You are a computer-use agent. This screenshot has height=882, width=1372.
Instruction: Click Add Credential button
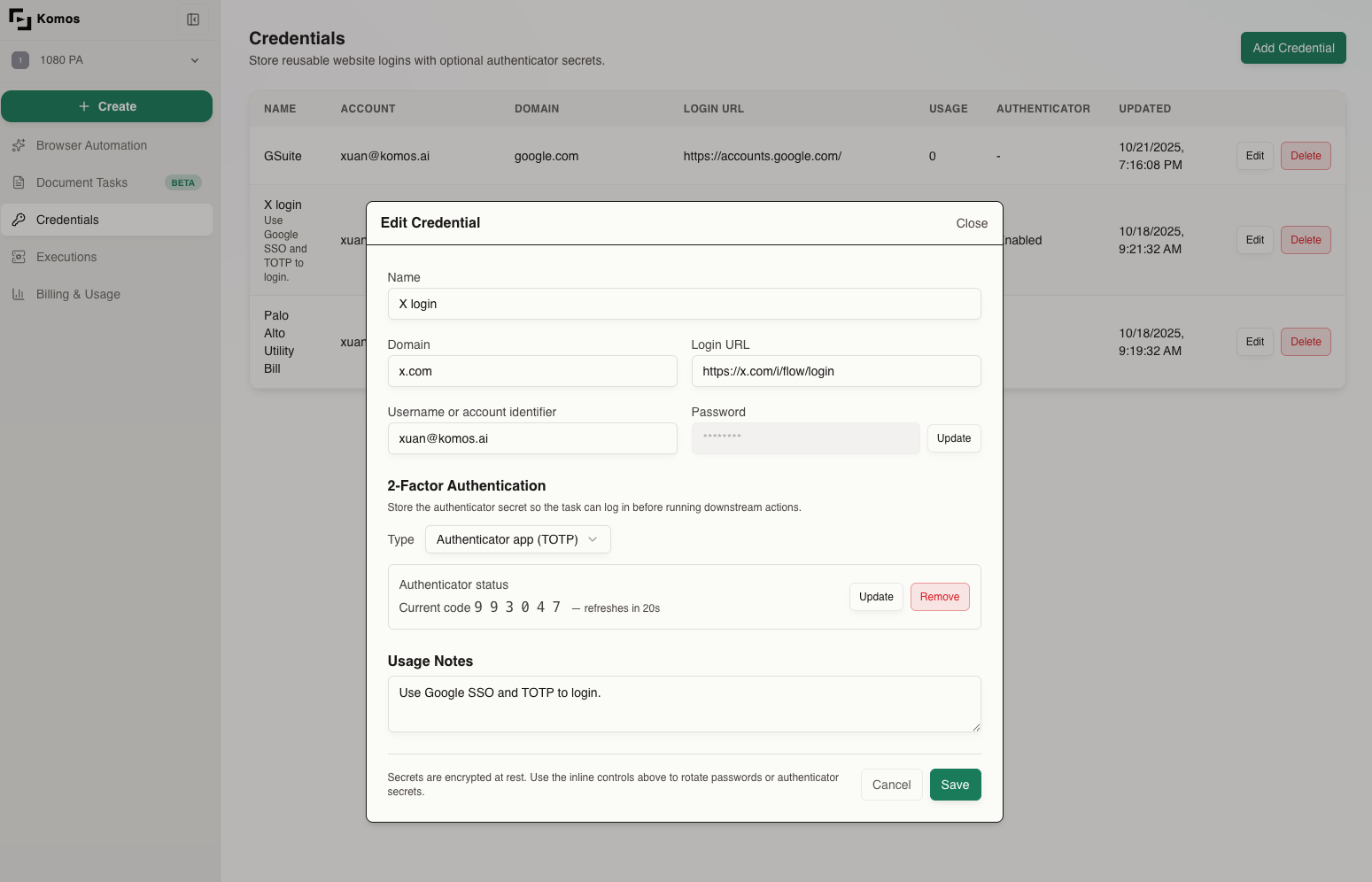click(1293, 48)
